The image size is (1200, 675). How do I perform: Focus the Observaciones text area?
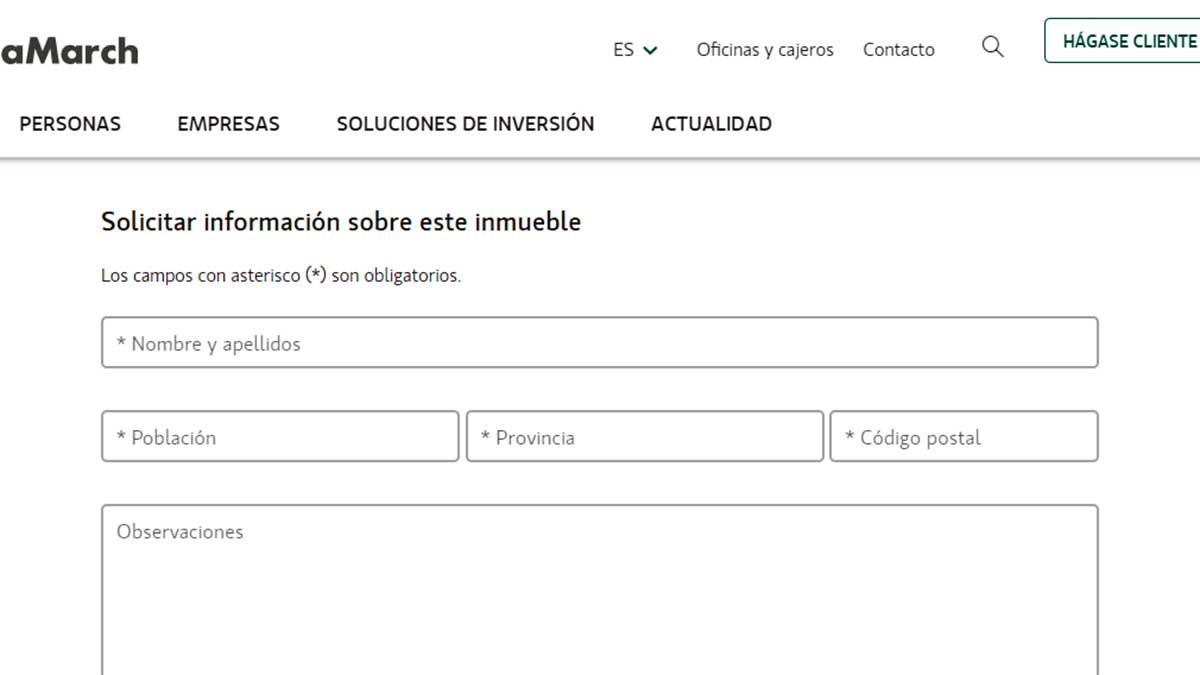click(x=600, y=580)
